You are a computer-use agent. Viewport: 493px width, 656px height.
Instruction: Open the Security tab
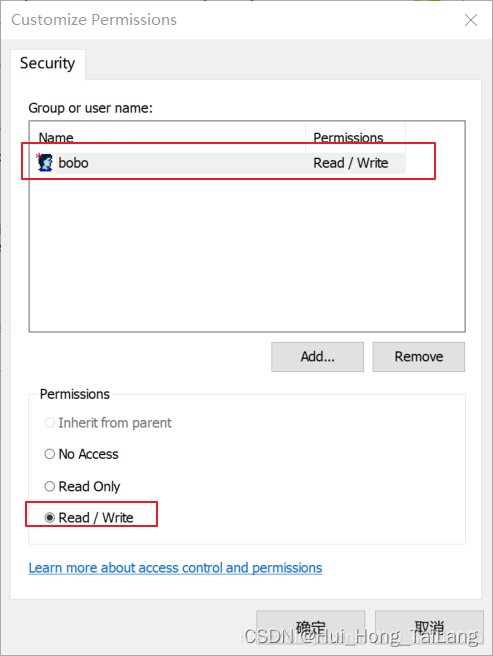47,64
